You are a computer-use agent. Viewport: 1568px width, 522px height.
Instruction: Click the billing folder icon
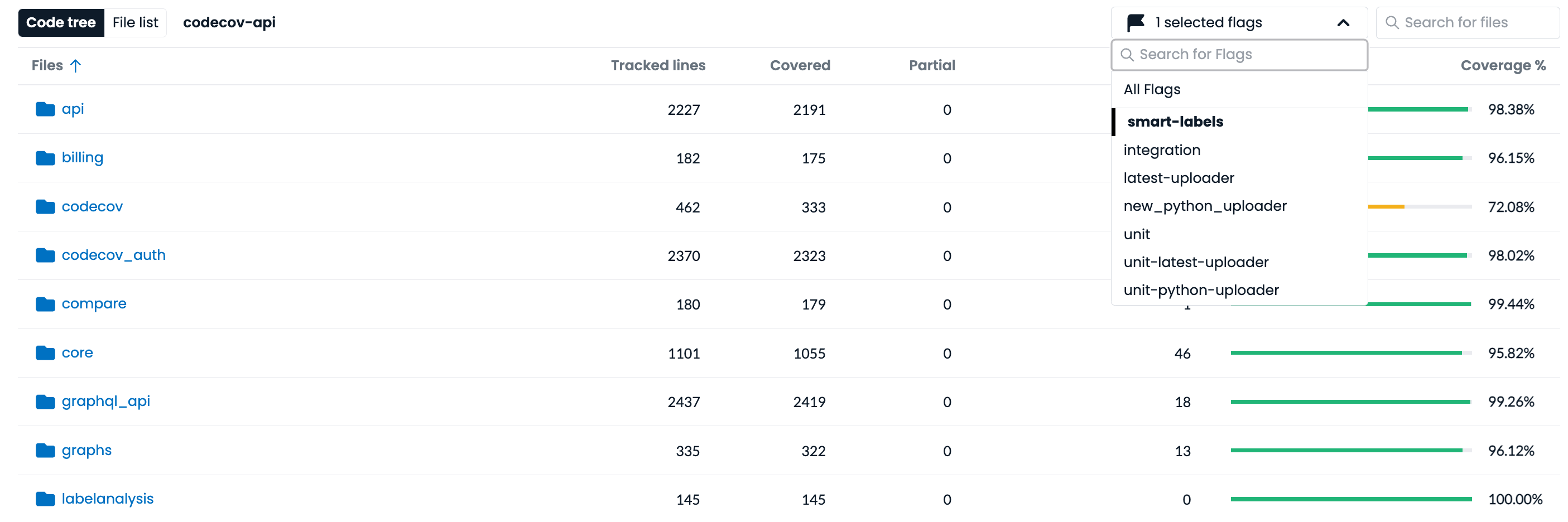point(45,158)
